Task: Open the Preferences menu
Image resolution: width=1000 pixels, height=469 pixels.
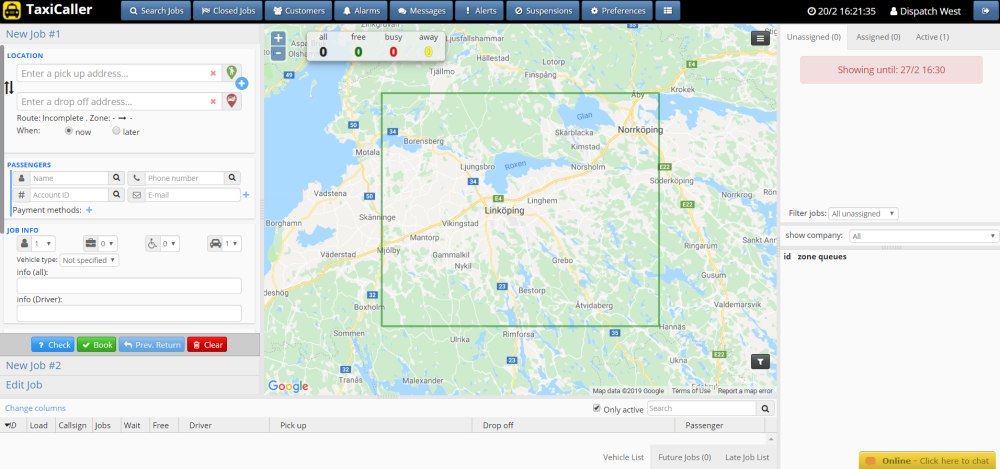Action: click(617, 11)
